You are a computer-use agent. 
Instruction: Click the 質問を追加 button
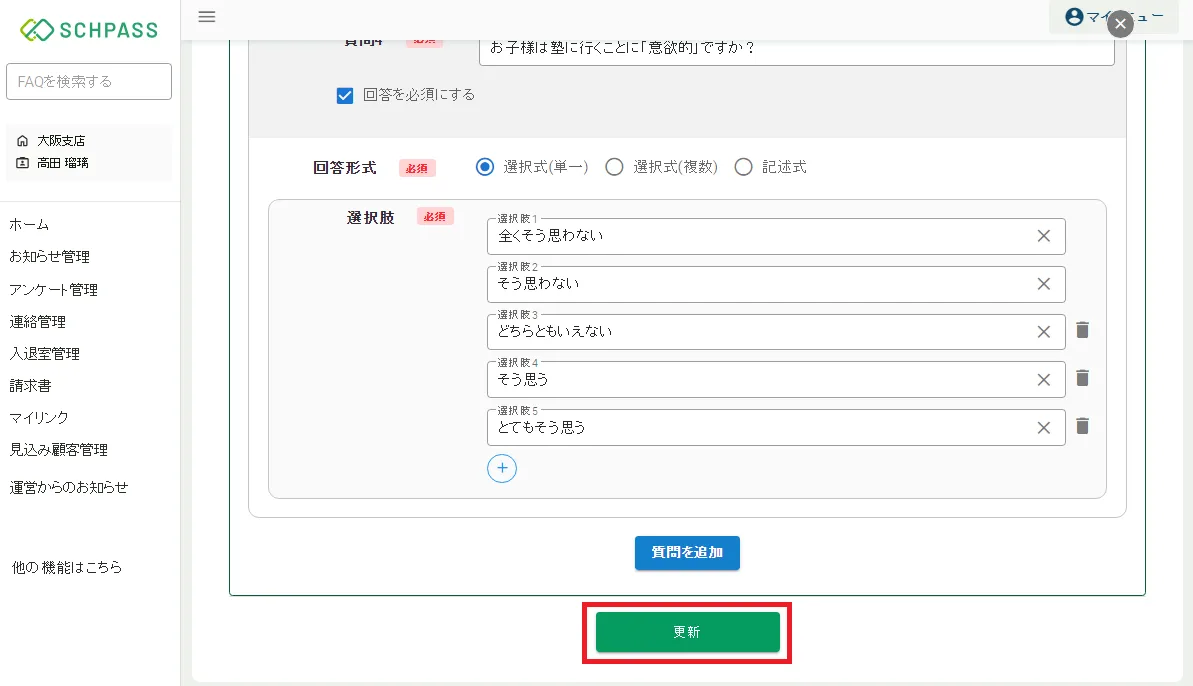click(687, 553)
